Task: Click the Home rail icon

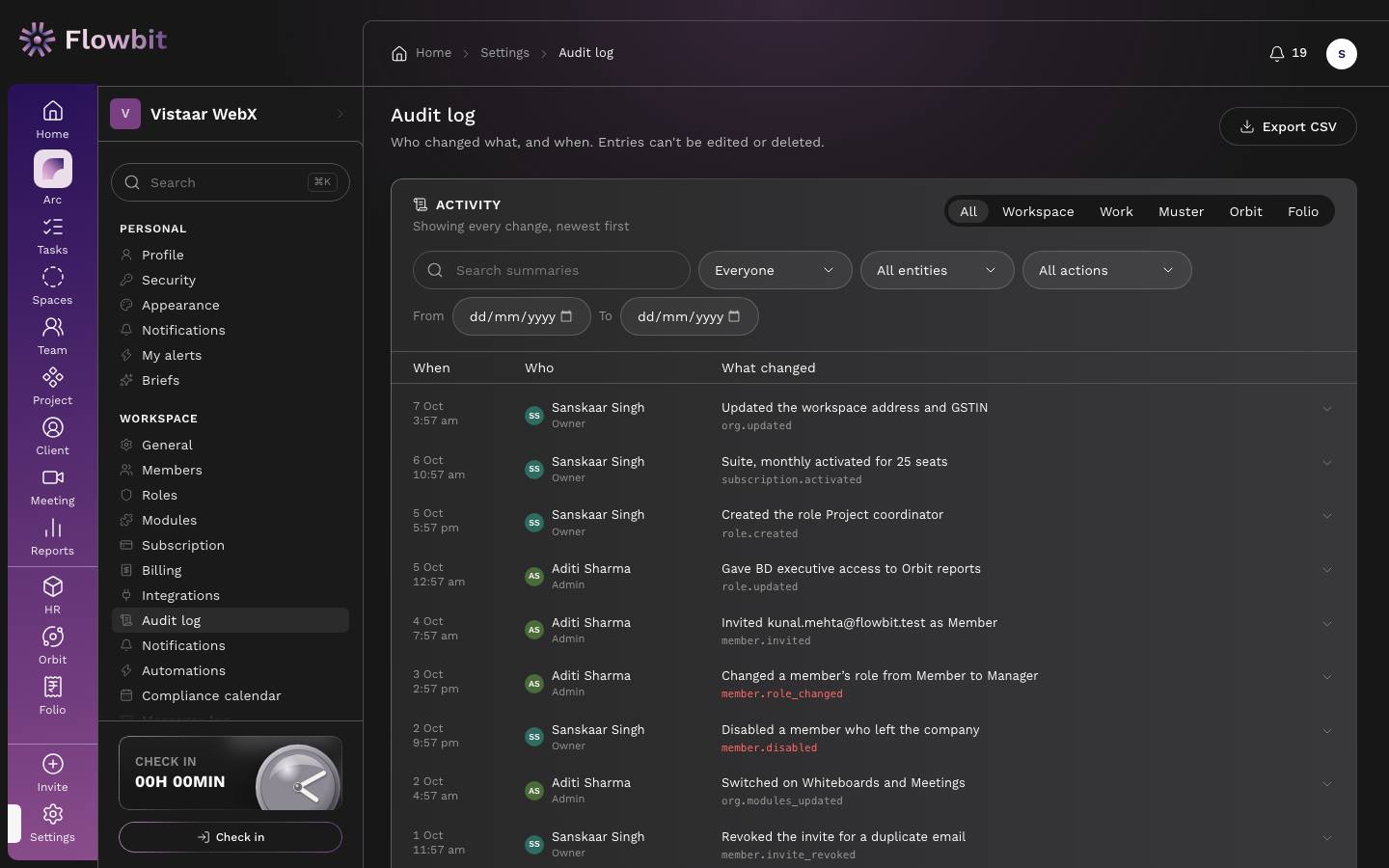Action: click(53, 111)
